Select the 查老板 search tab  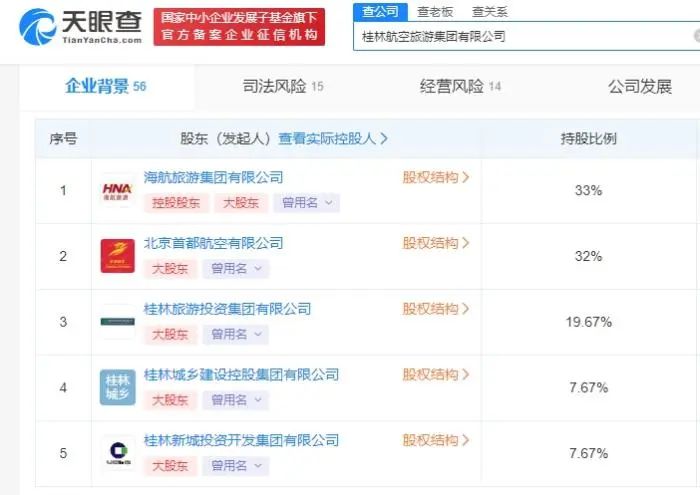[435, 12]
